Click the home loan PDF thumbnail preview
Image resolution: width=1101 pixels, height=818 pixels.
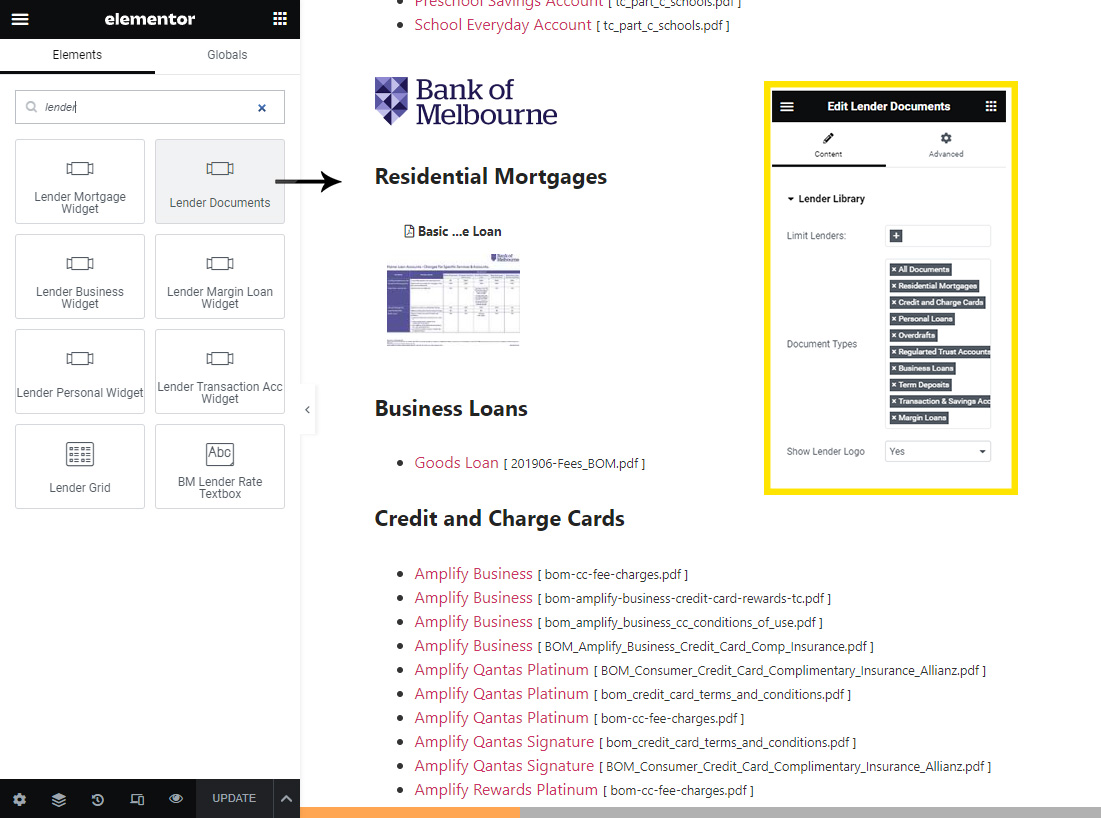point(453,300)
